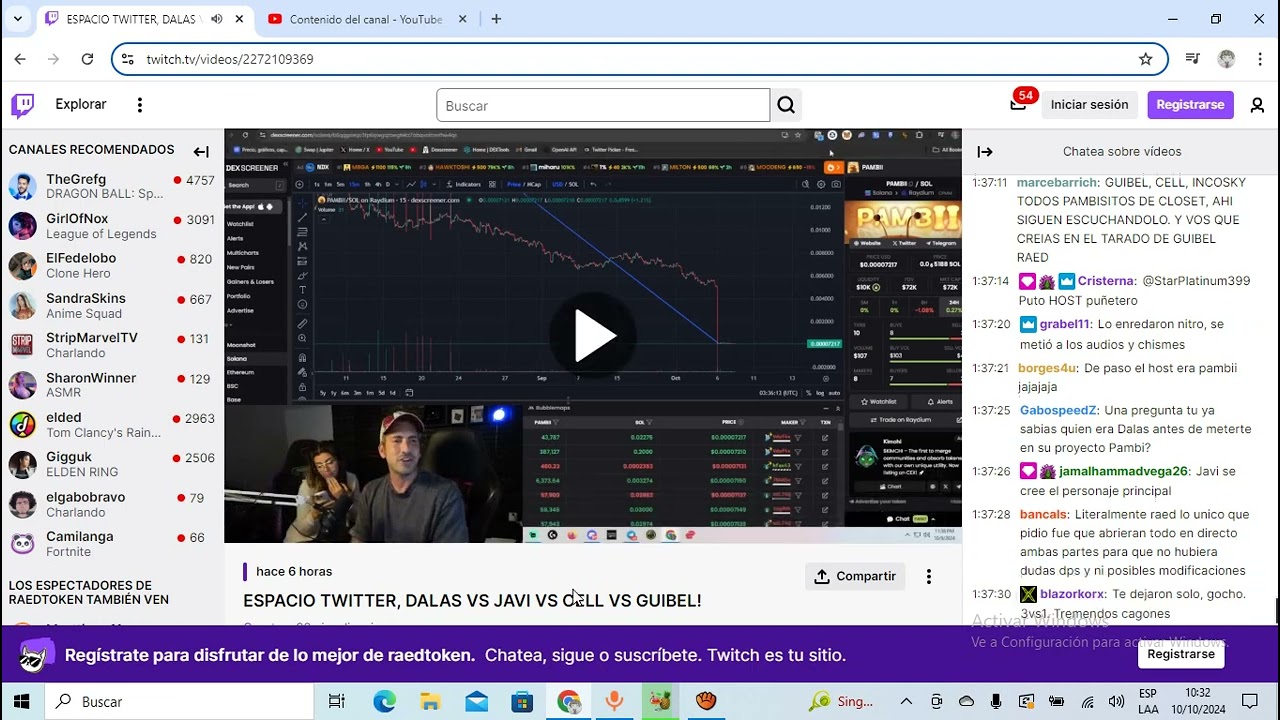Click chat username marcebarrich

(x=1058, y=183)
